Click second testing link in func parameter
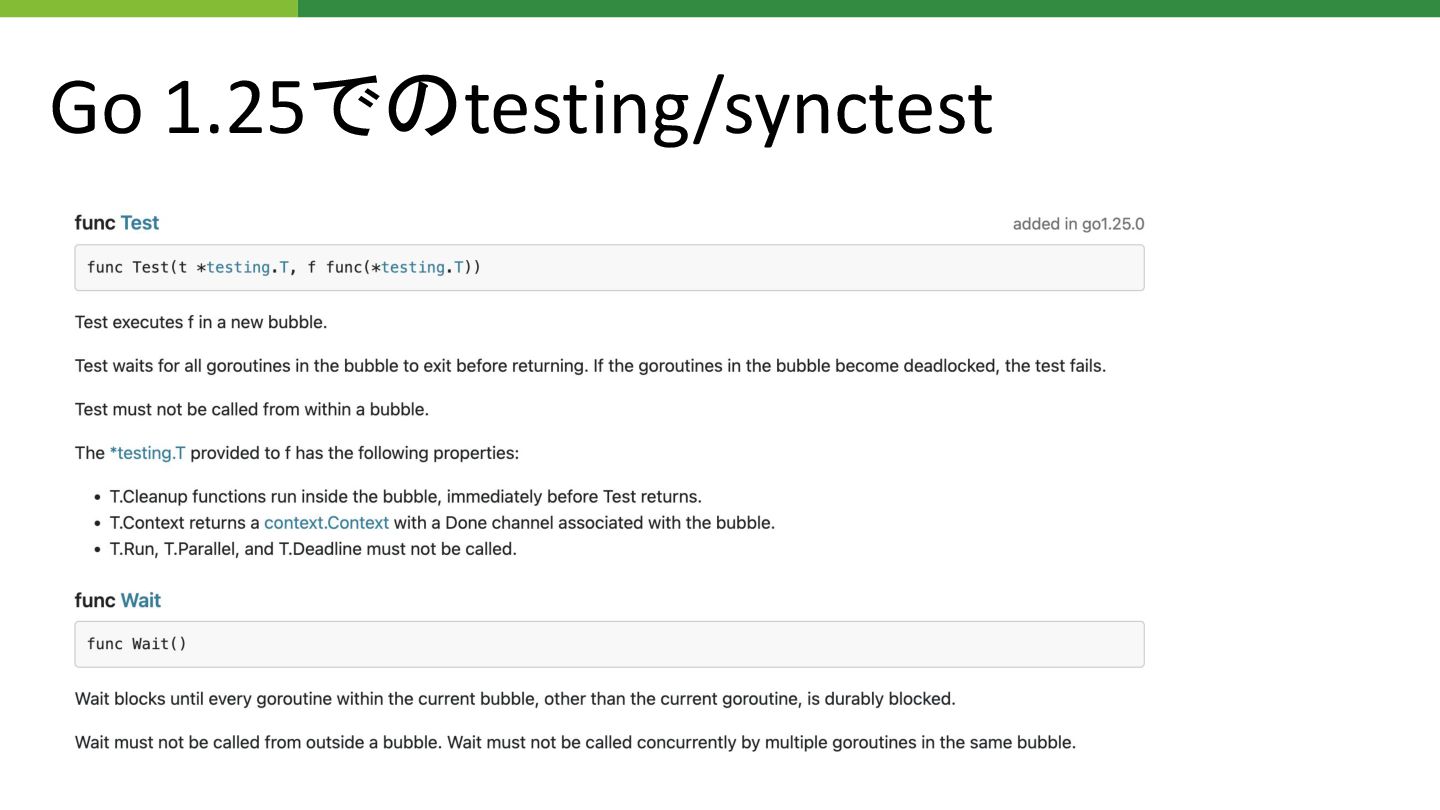The image size is (1440, 810). (413, 267)
